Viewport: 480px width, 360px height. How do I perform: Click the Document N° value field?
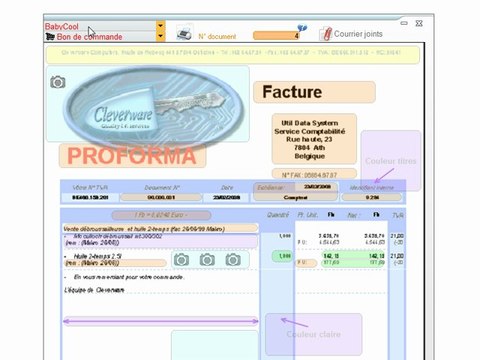pos(161,197)
